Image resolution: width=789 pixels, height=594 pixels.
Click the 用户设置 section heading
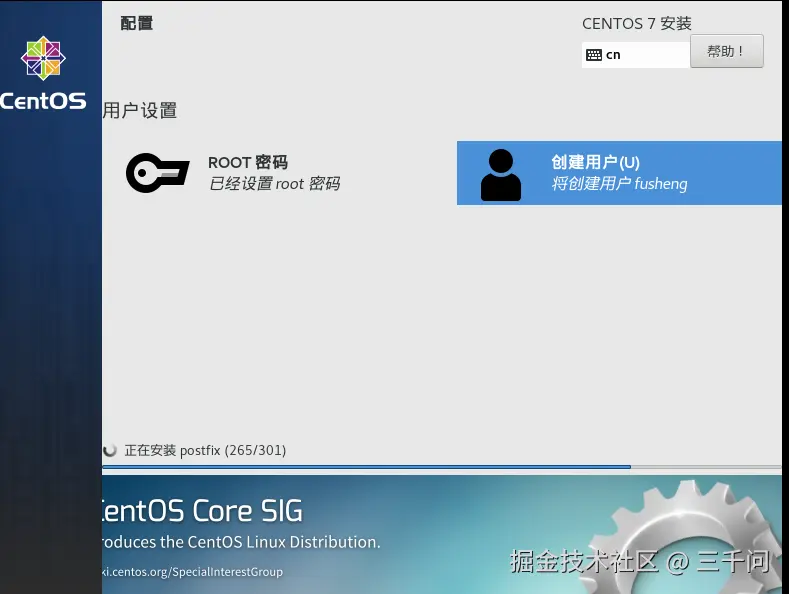(140, 110)
